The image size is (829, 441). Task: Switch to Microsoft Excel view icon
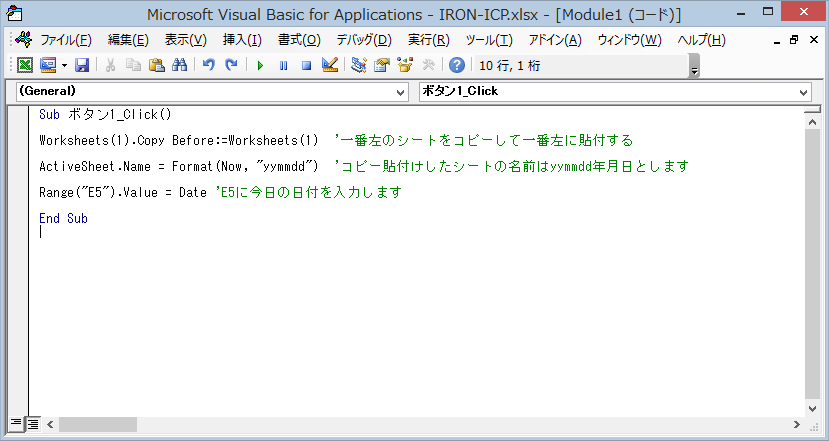tap(24, 65)
